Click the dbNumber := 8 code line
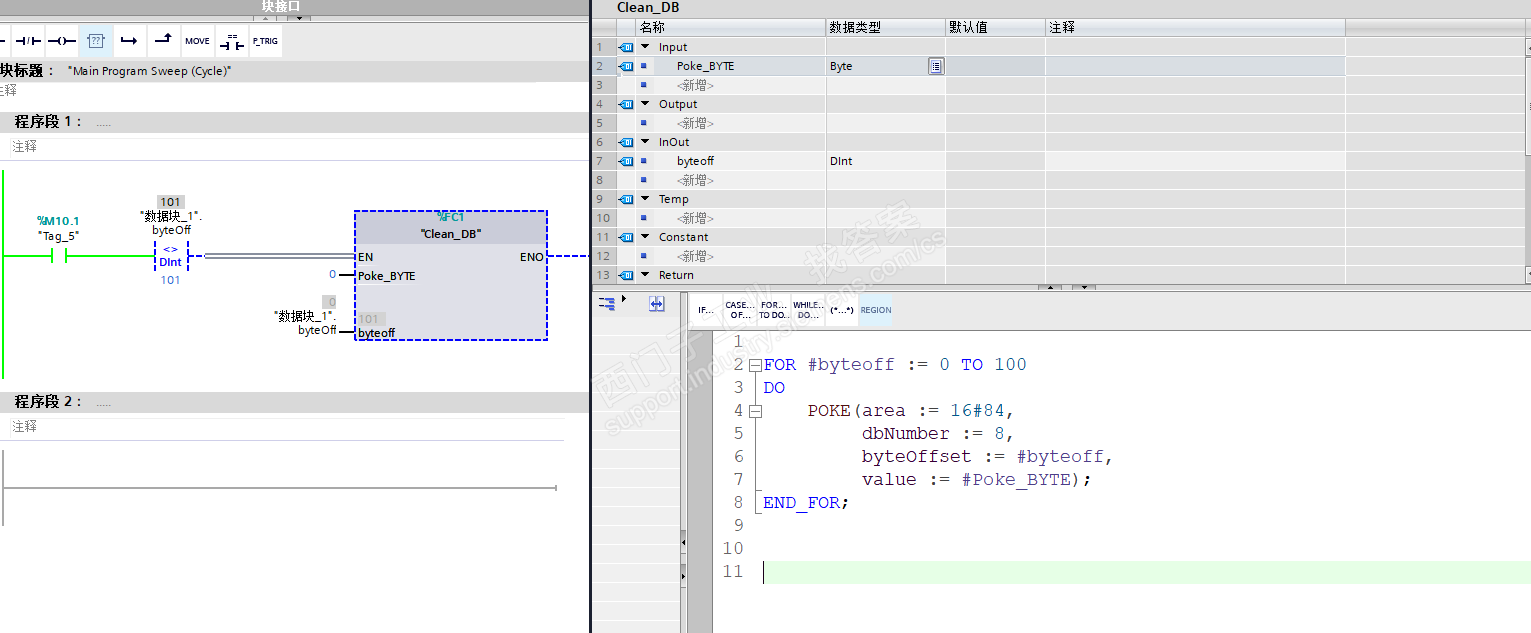The width and height of the screenshot is (1531, 633). 938,434
